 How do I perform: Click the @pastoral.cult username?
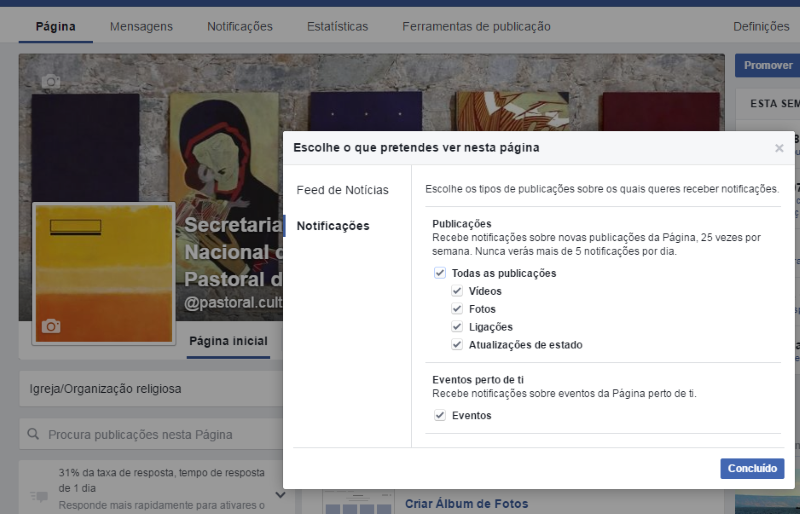coord(233,303)
